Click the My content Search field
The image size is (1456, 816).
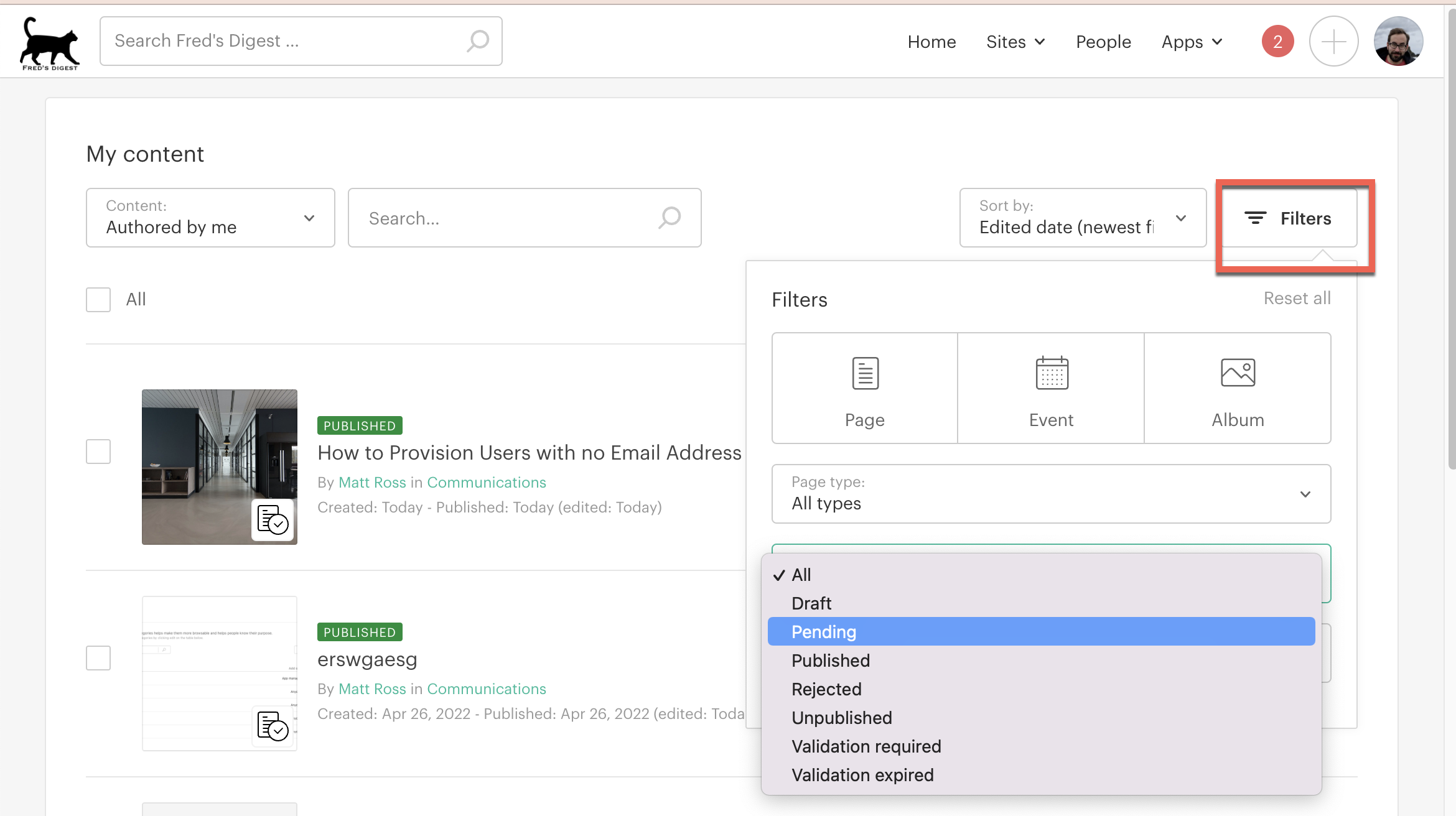[510, 218]
